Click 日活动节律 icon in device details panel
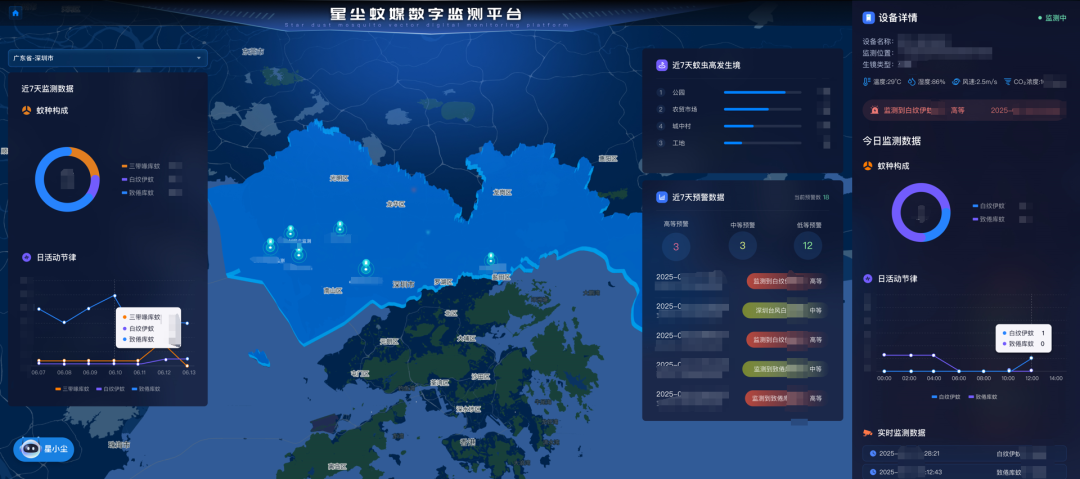 tap(868, 278)
